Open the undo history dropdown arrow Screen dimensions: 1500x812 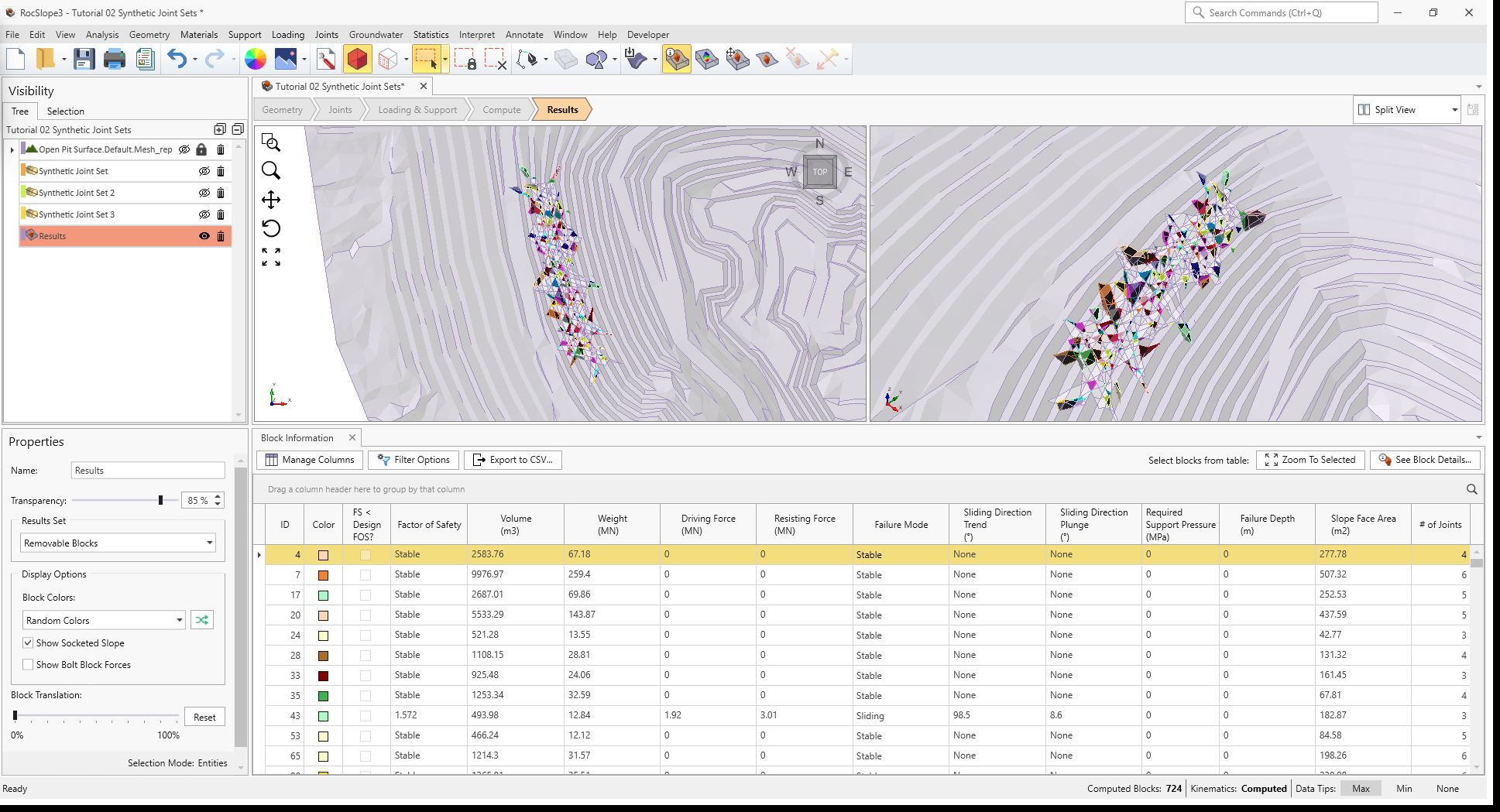195,60
